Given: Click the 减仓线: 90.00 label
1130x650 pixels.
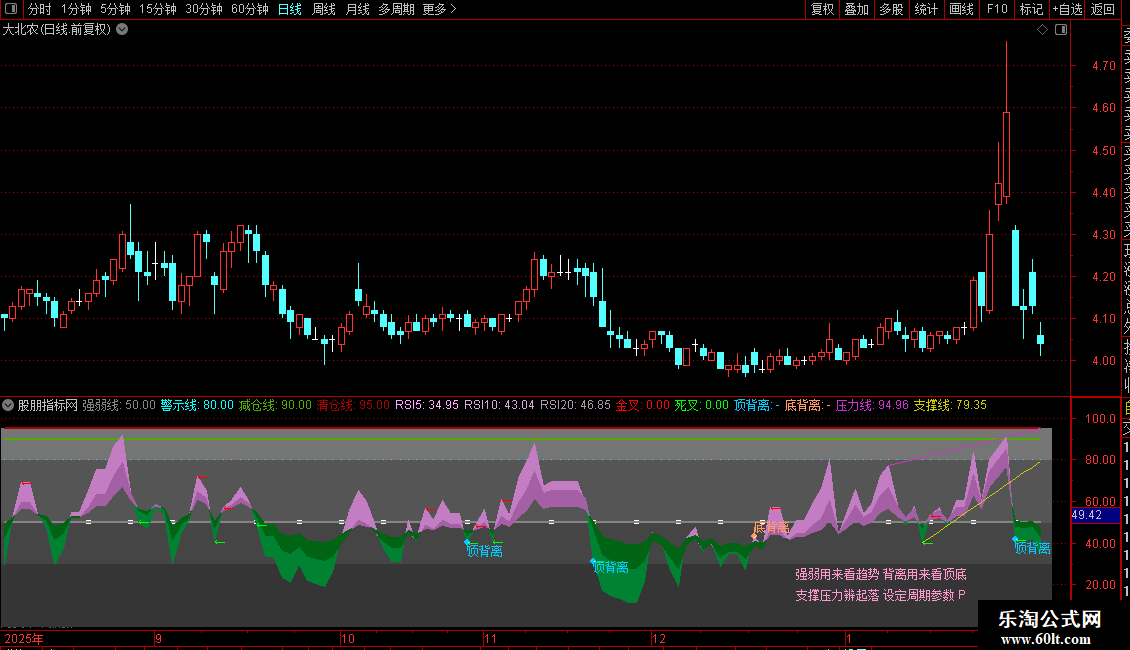Looking at the screenshot, I should tap(275, 405).
